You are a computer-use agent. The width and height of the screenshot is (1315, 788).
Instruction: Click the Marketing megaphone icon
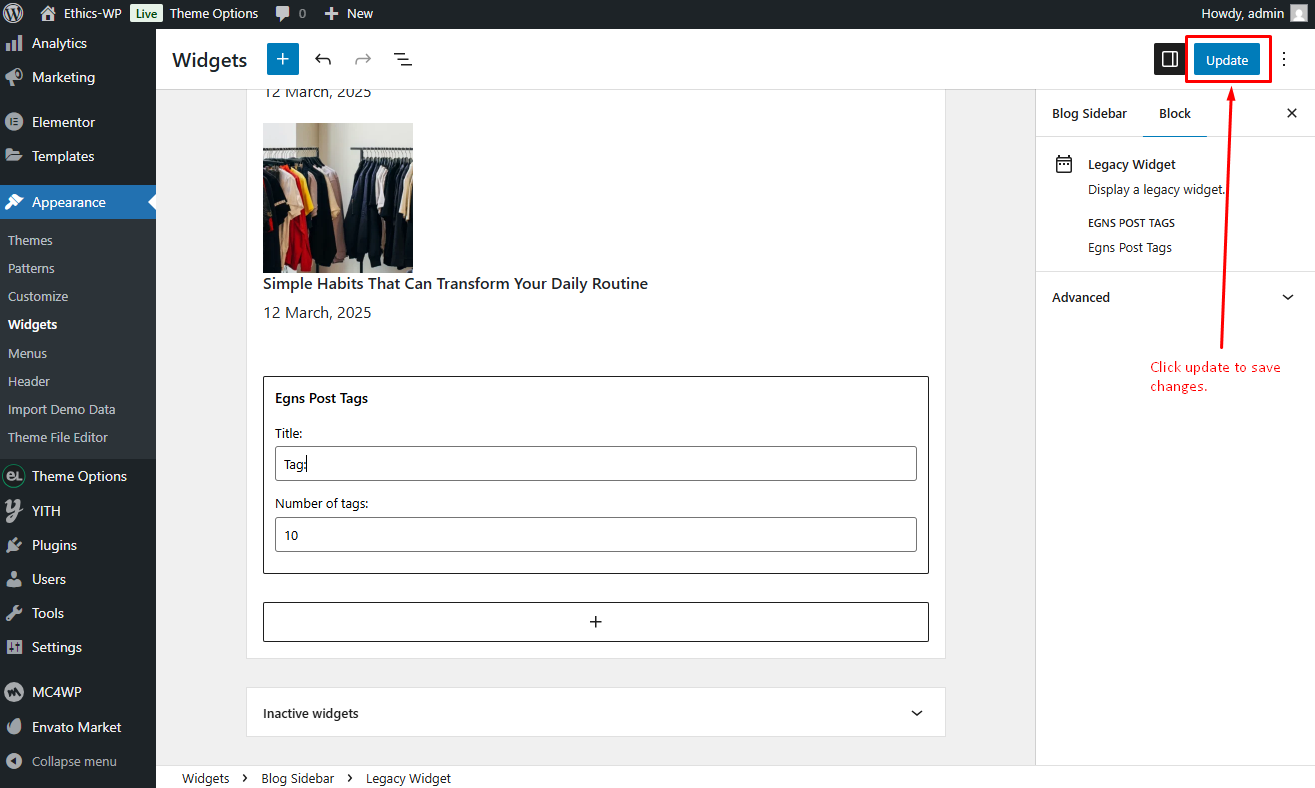pos(14,77)
